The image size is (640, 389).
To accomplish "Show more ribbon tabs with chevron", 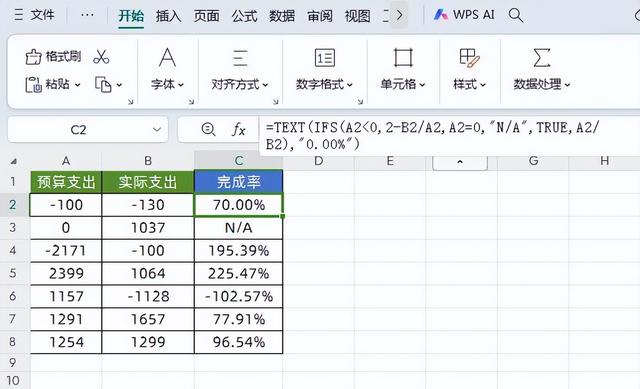I will pyautogui.click(x=399, y=16).
